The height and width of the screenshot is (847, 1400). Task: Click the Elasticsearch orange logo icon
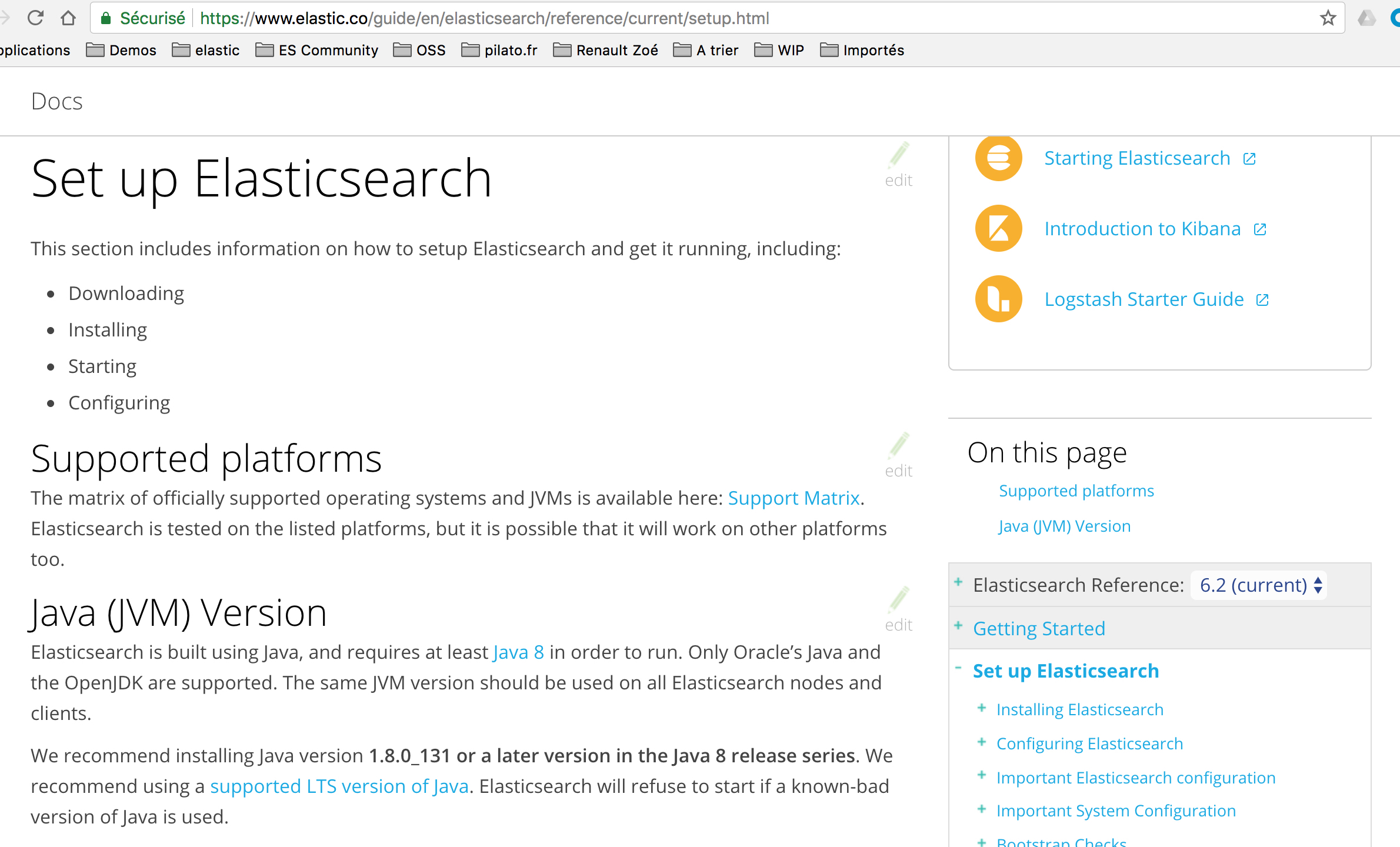pyautogui.click(x=998, y=158)
